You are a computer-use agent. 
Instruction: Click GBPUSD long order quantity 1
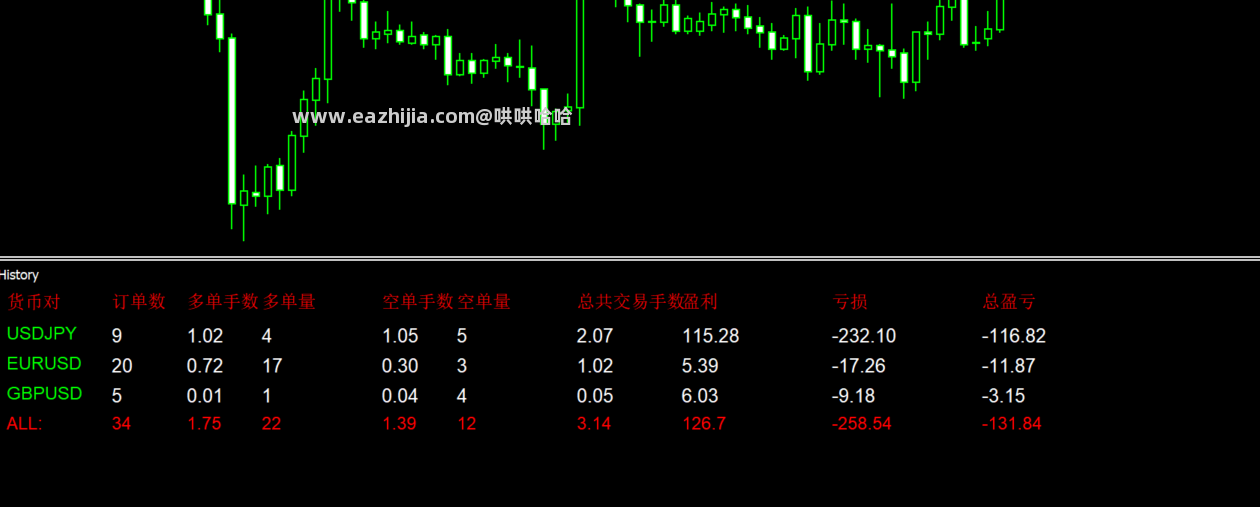click(267, 396)
